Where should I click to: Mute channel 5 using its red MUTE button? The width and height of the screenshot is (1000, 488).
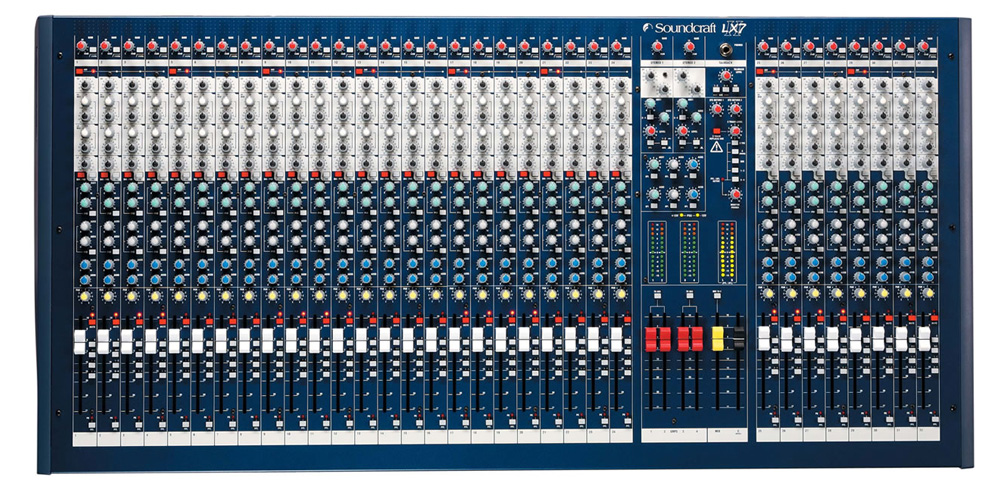pyautogui.click(x=186, y=322)
